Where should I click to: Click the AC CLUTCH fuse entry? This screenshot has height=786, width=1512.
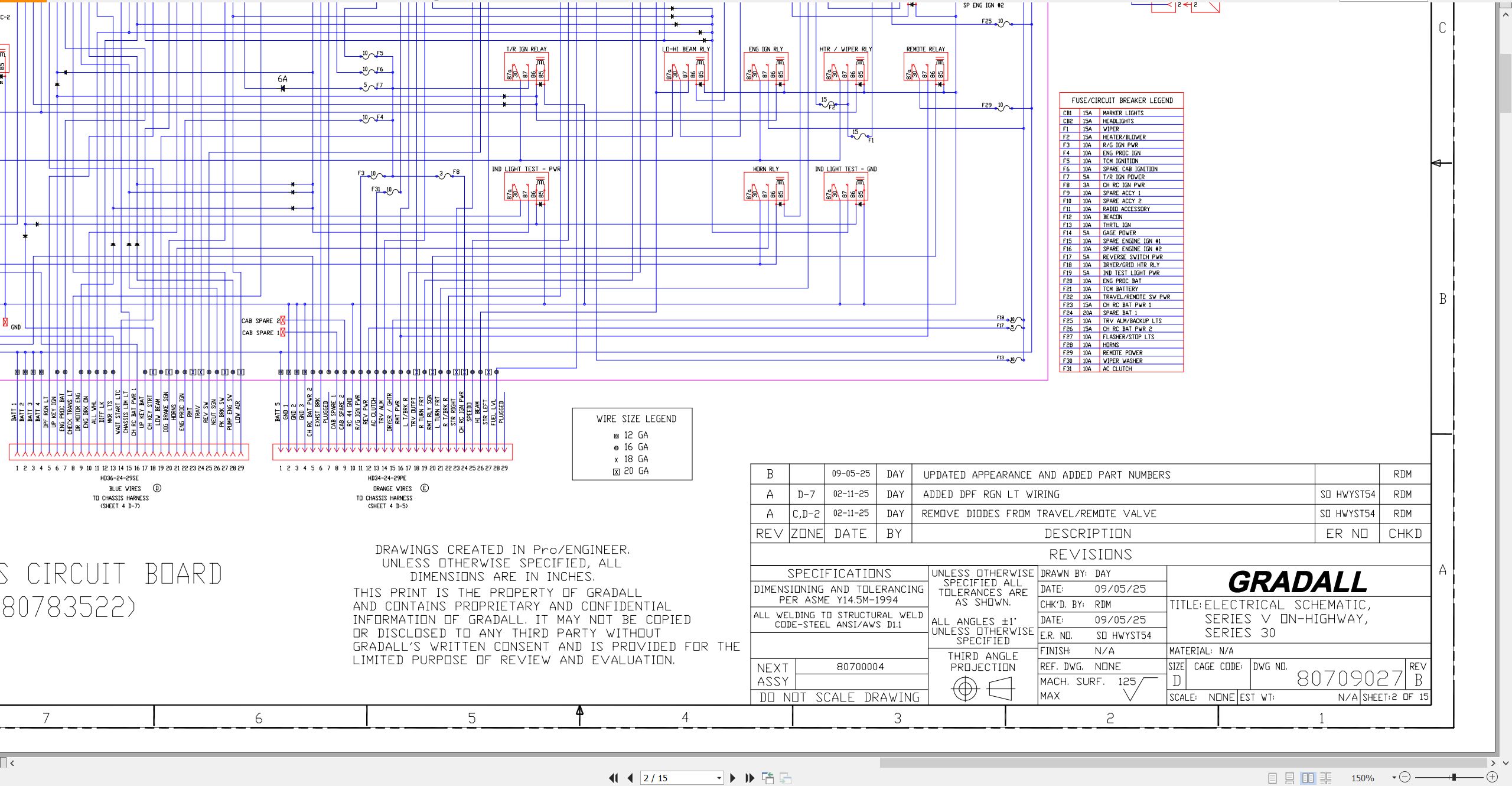coord(1122,369)
